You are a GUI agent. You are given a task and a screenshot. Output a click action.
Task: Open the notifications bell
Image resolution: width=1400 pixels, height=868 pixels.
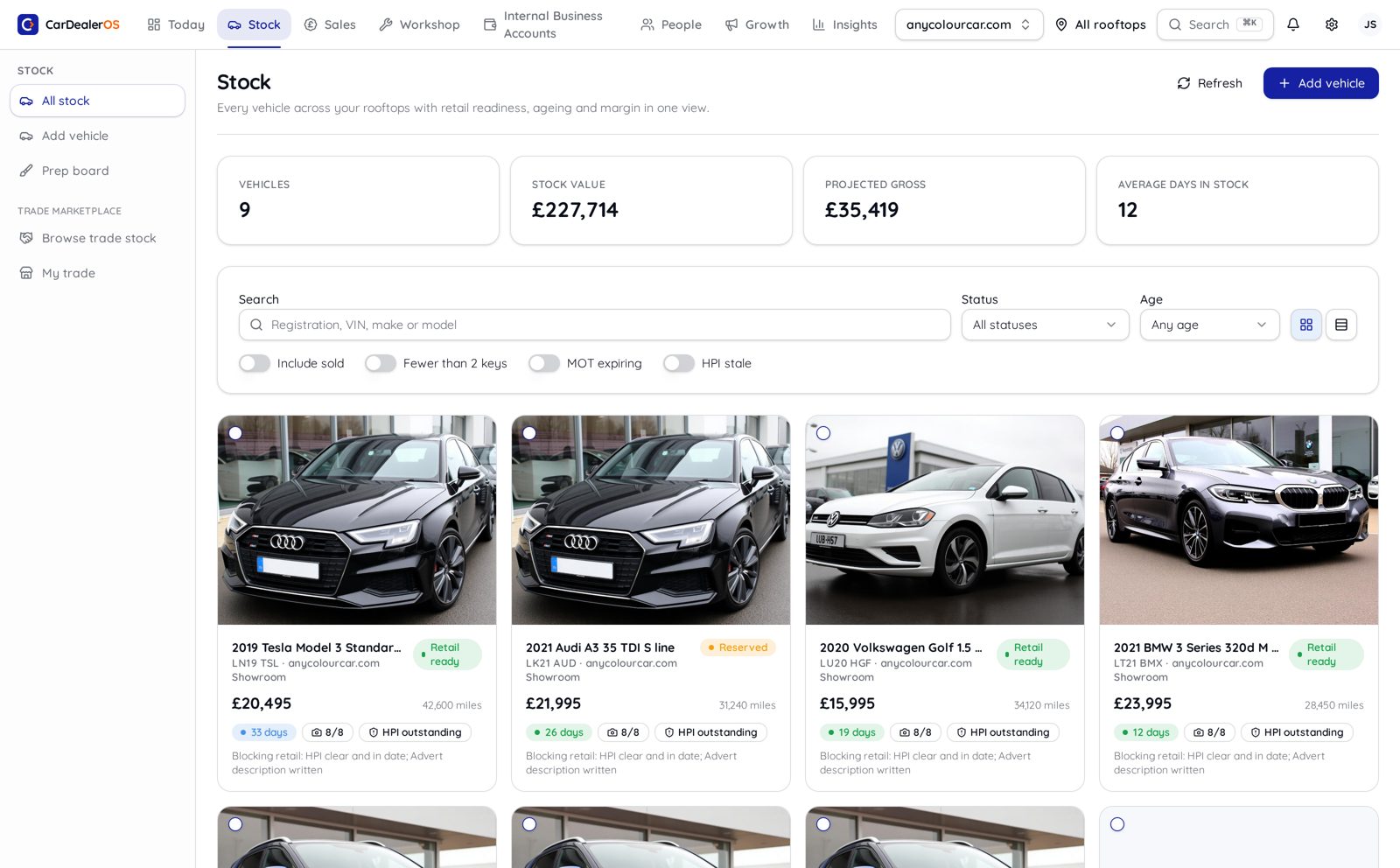(x=1293, y=24)
